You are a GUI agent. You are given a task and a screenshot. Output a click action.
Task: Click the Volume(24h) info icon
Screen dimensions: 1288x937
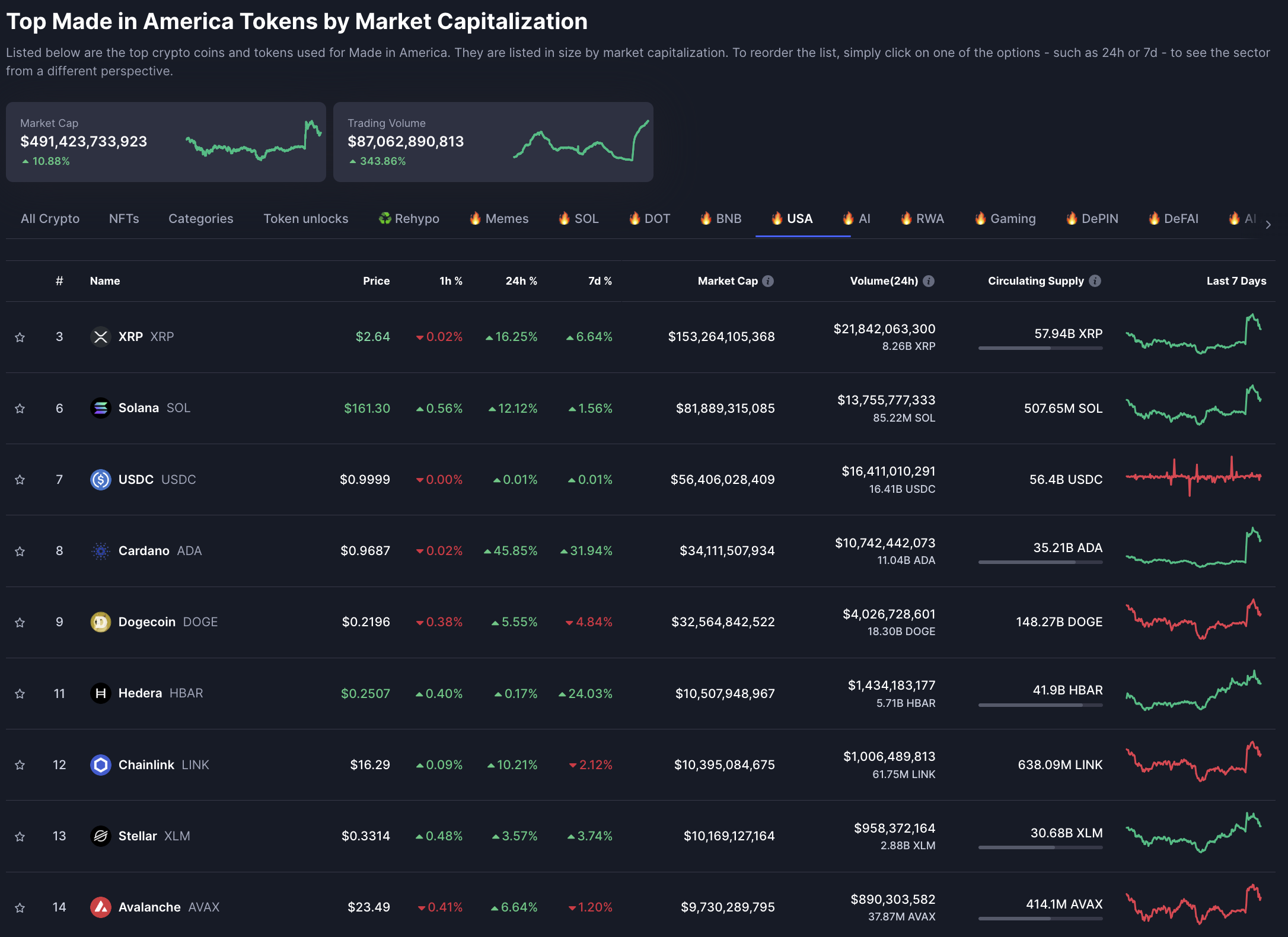[x=929, y=281]
